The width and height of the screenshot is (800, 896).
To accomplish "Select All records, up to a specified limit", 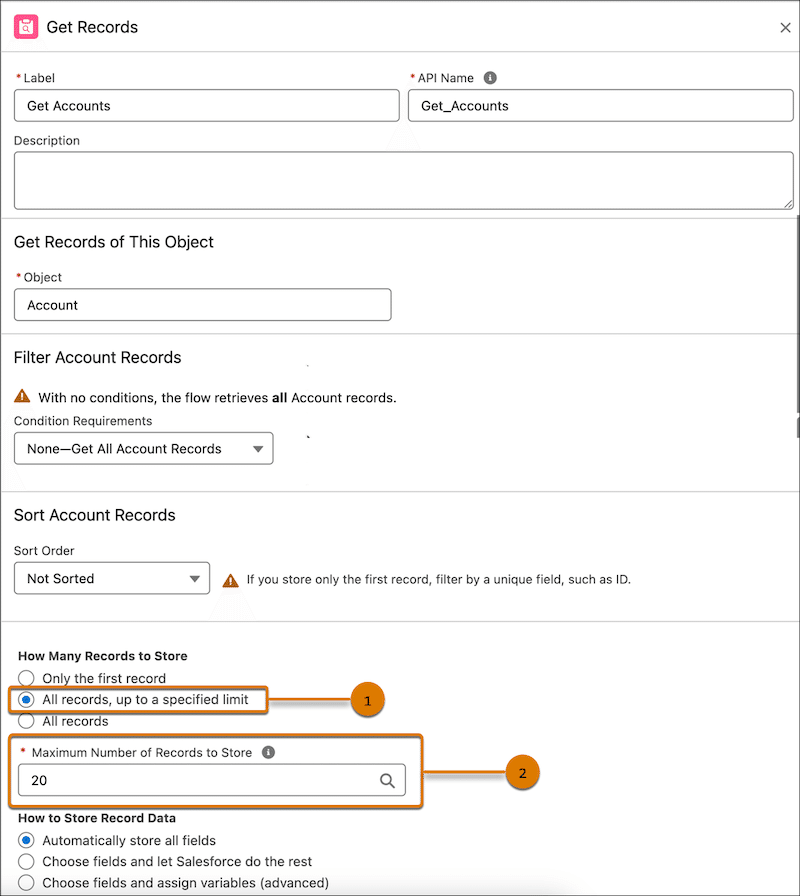I will (x=26, y=700).
